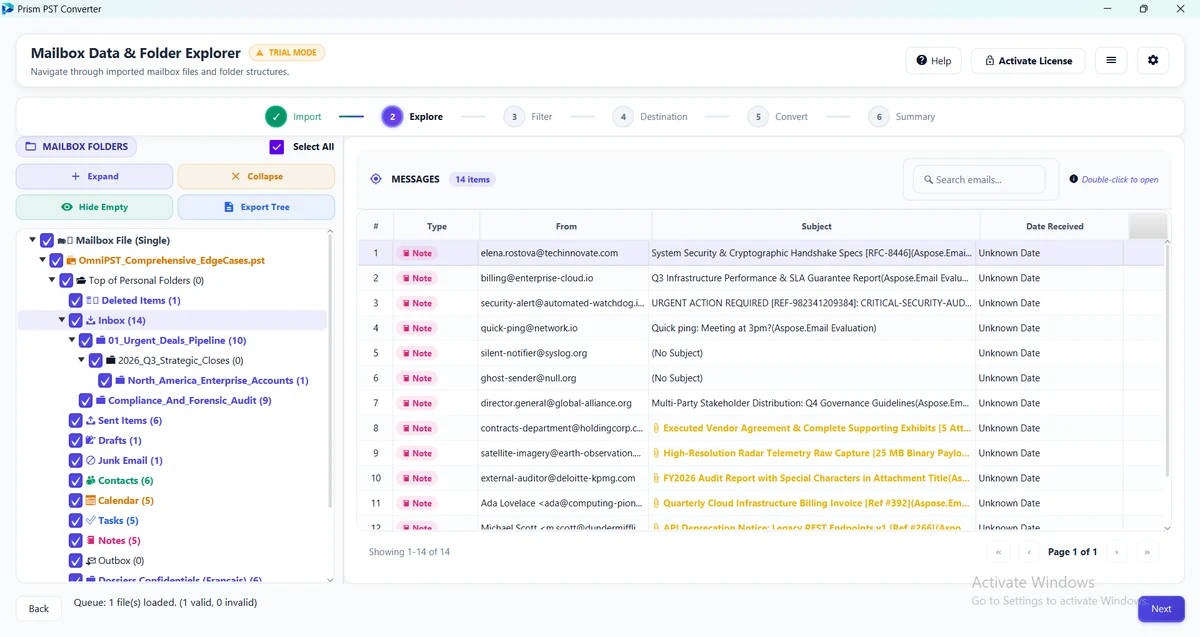The height and width of the screenshot is (637, 1200).
Task: Go to the Filter wizard step
Action: pos(528,117)
